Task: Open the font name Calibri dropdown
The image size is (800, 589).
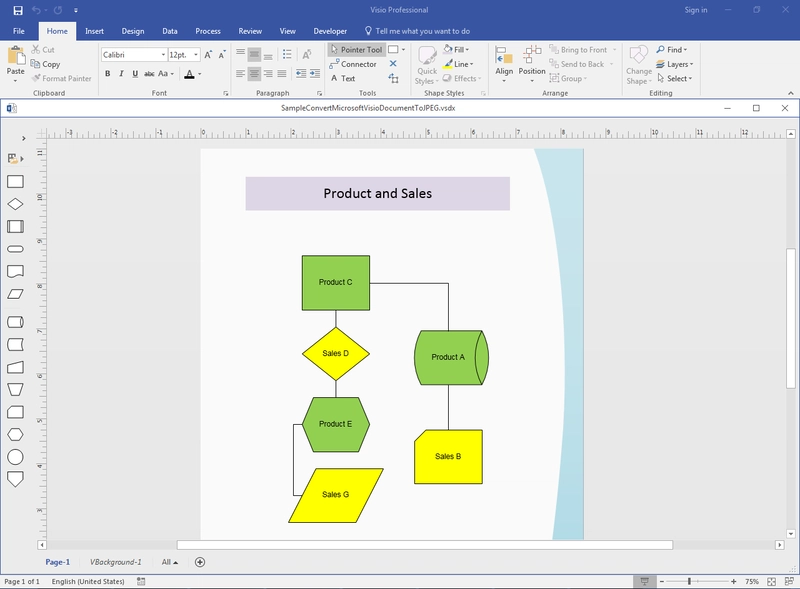Action: click(x=163, y=55)
